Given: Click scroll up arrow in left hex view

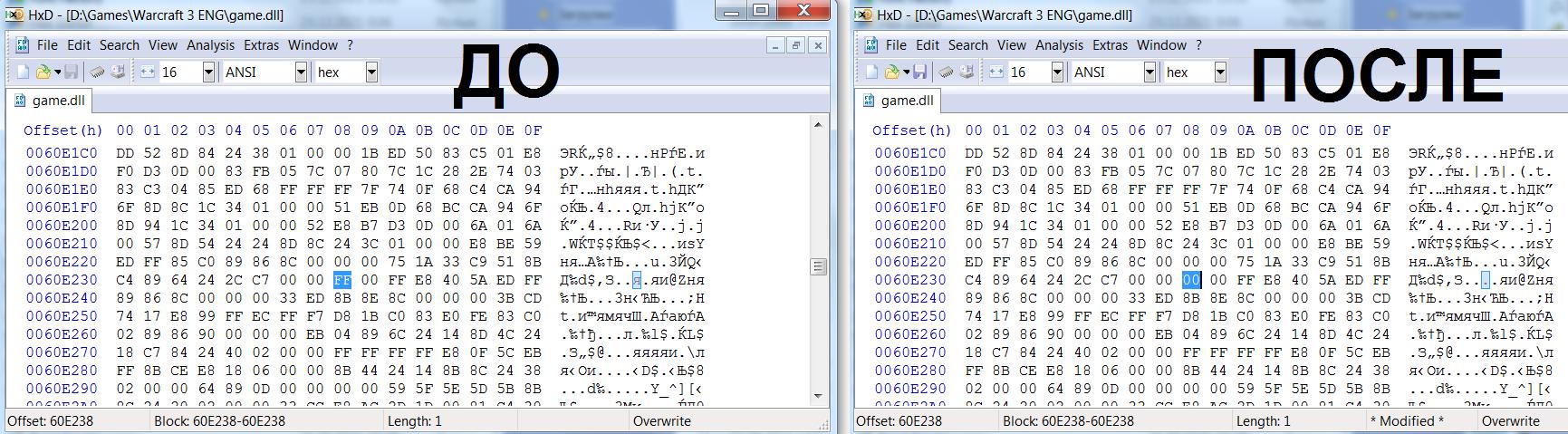Looking at the screenshot, I should click(818, 125).
